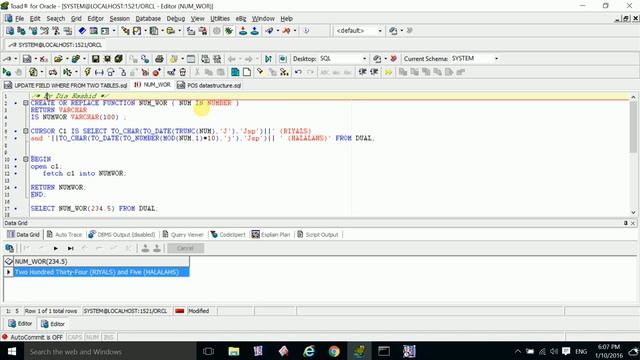Screen dimensions: 640x360
Task: Click the editor vertical scrollbar
Action: click(x=633, y=155)
